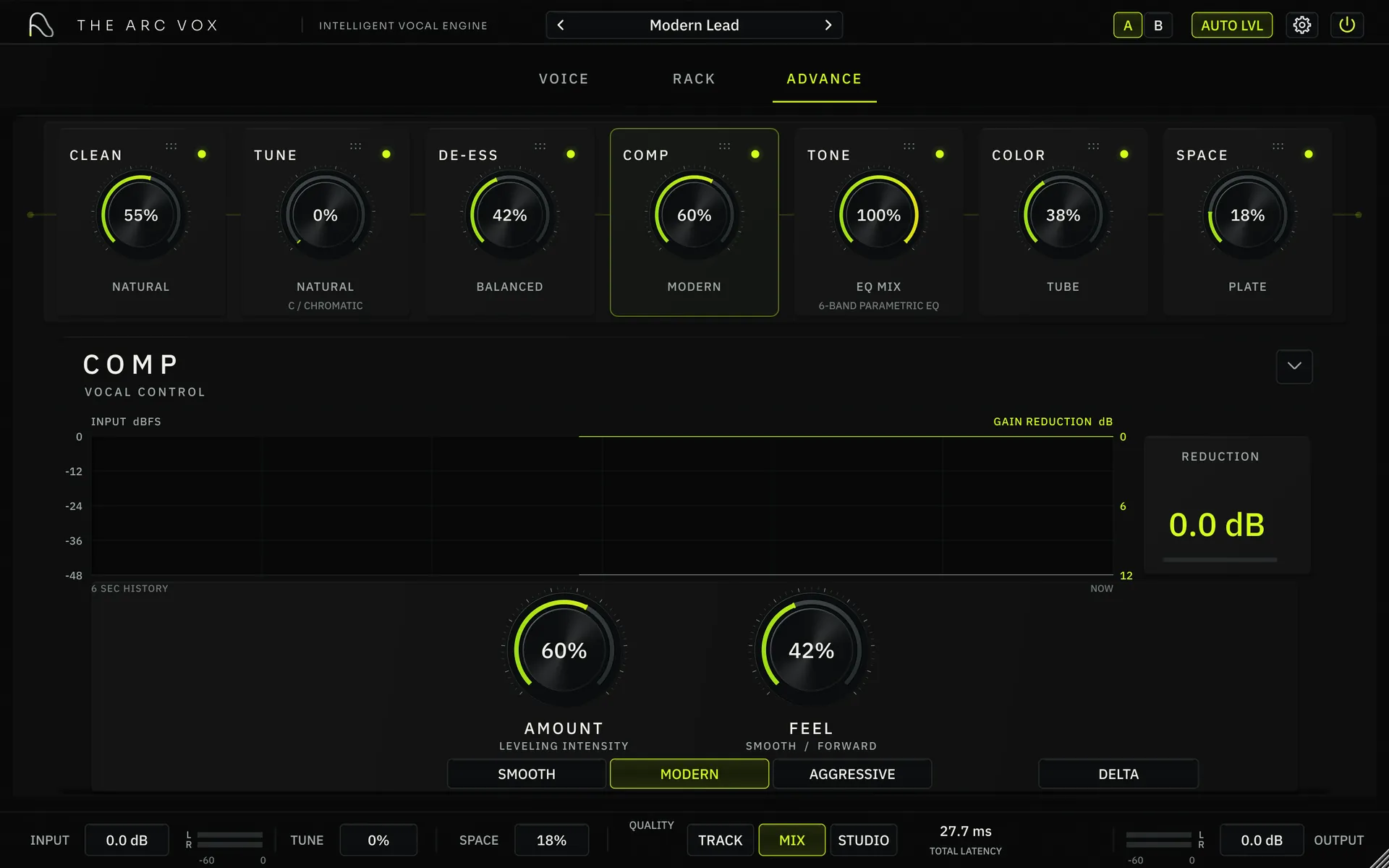The height and width of the screenshot is (868, 1389).
Task: Toggle the CLEAN module power dot
Action: tap(202, 154)
